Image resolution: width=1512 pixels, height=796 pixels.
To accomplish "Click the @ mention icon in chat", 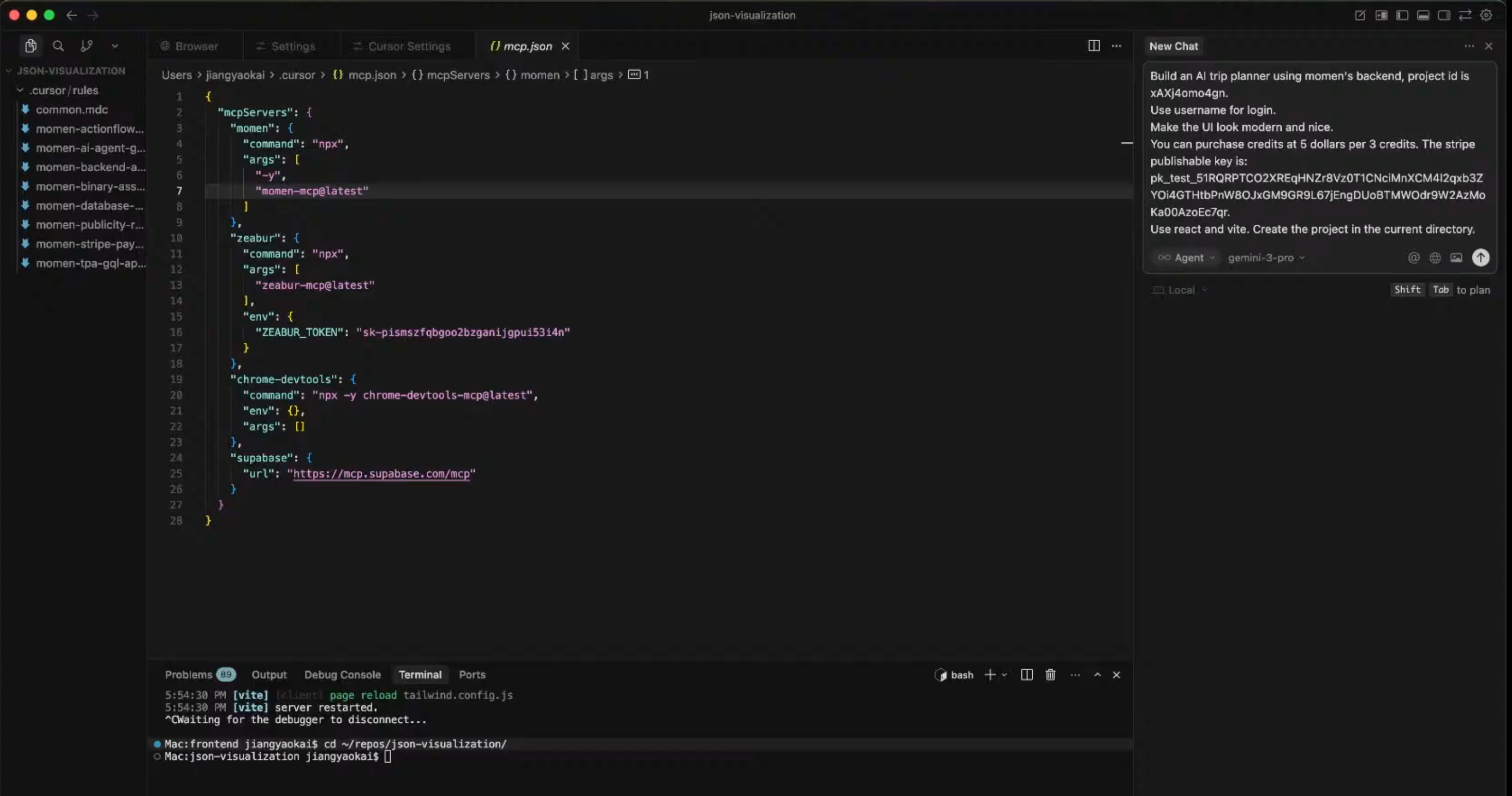I will 1414,258.
